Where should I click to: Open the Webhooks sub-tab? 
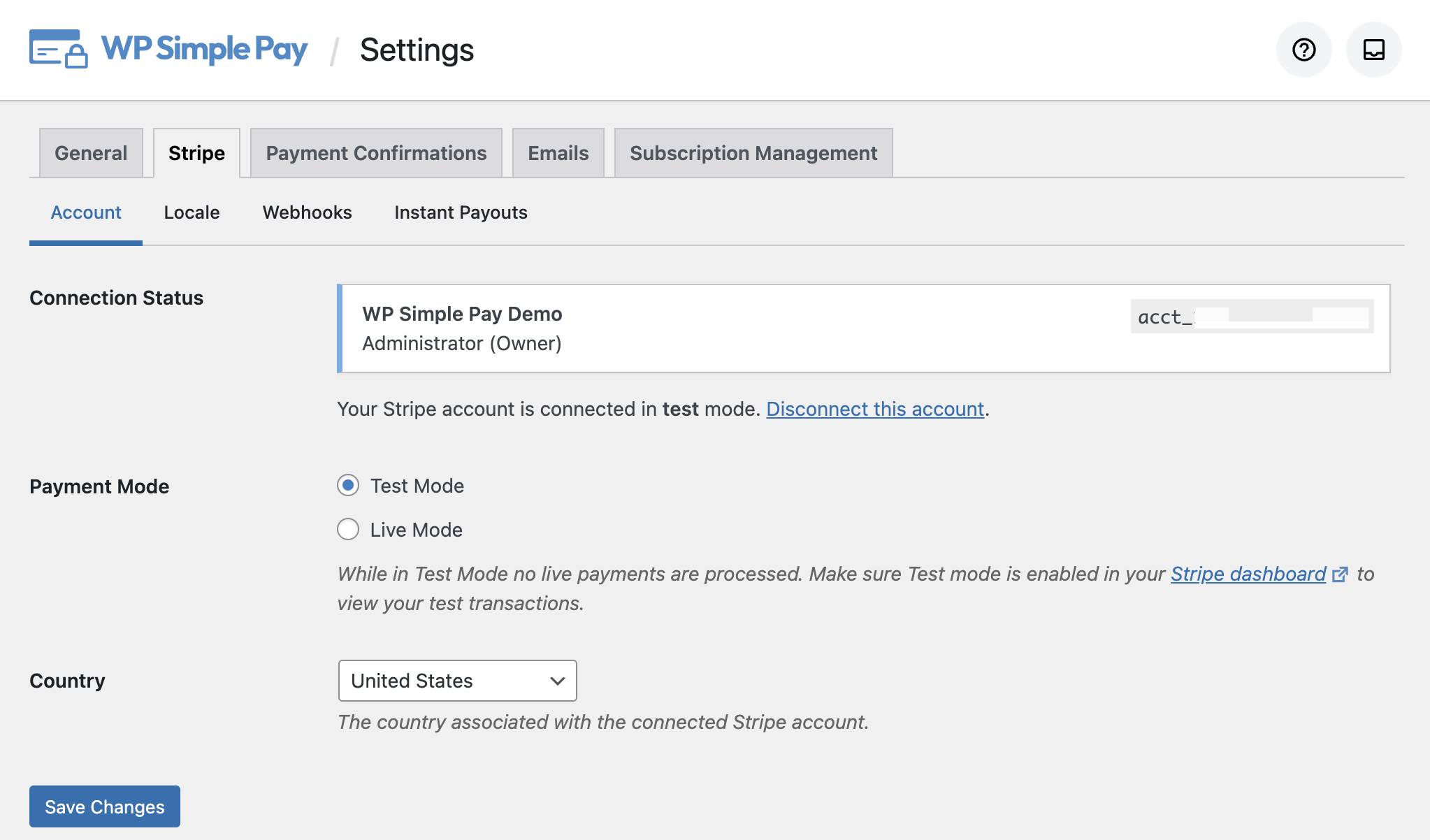307,212
